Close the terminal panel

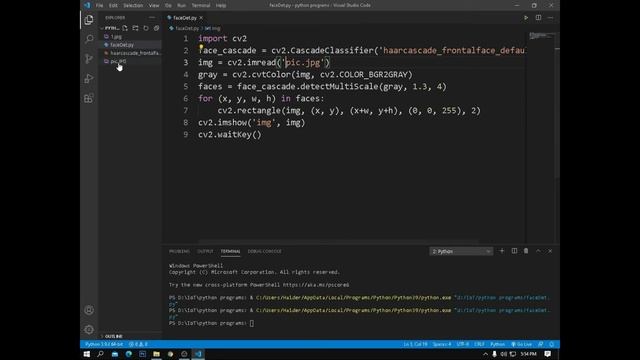tap(550, 251)
